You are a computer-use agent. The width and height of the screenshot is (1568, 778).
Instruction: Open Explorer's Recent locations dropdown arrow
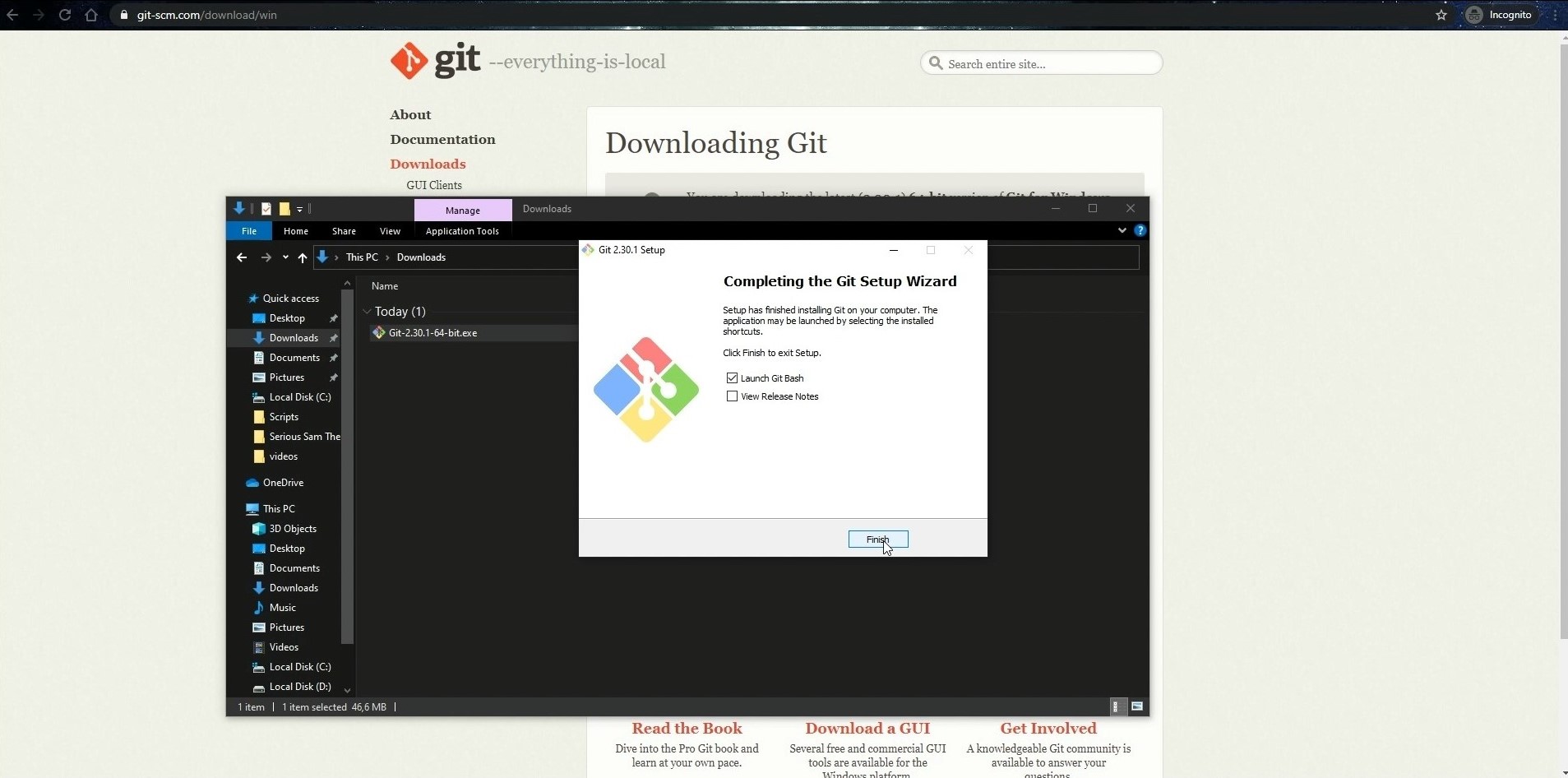coord(285,257)
